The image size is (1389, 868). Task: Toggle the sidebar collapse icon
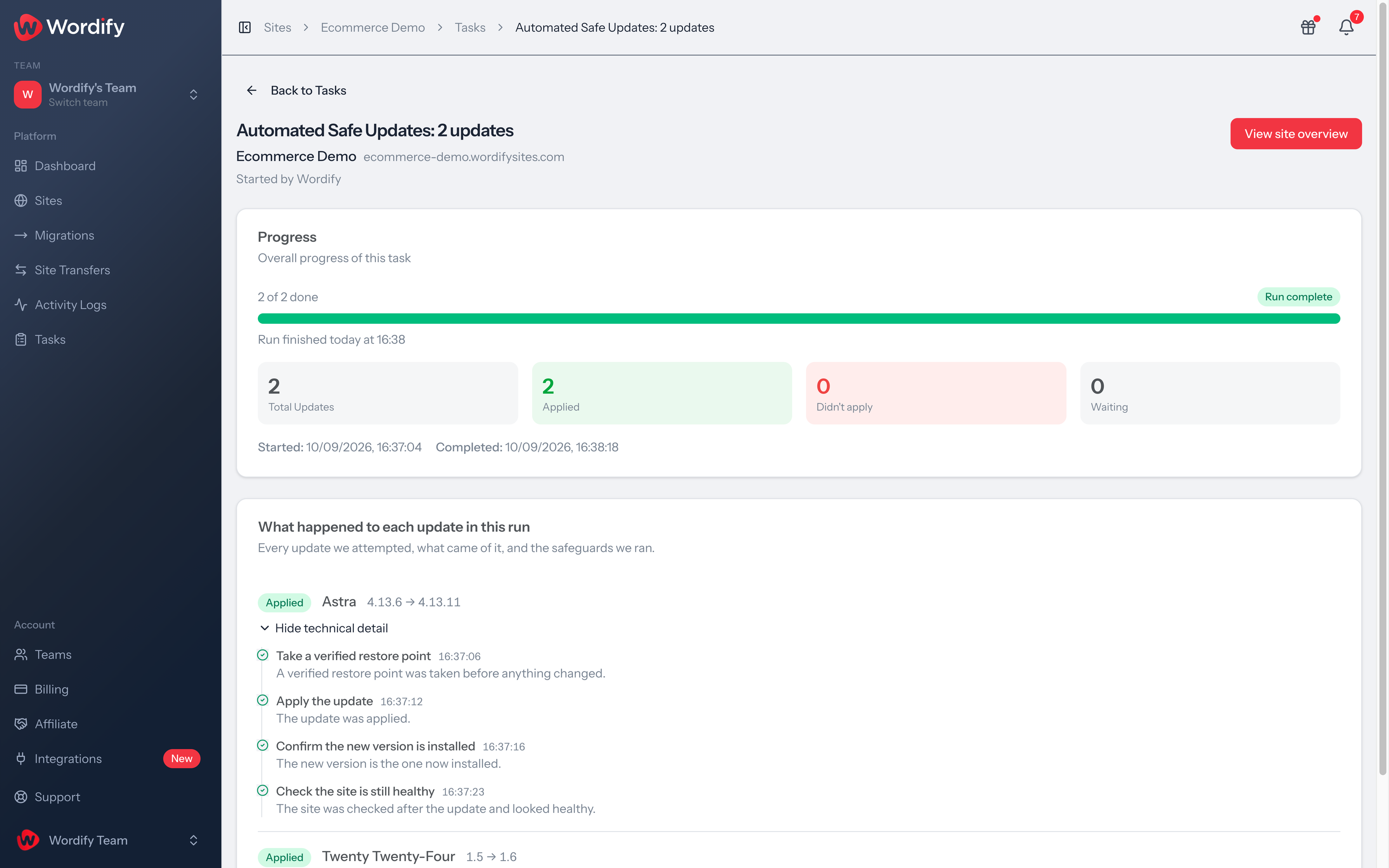(x=245, y=27)
